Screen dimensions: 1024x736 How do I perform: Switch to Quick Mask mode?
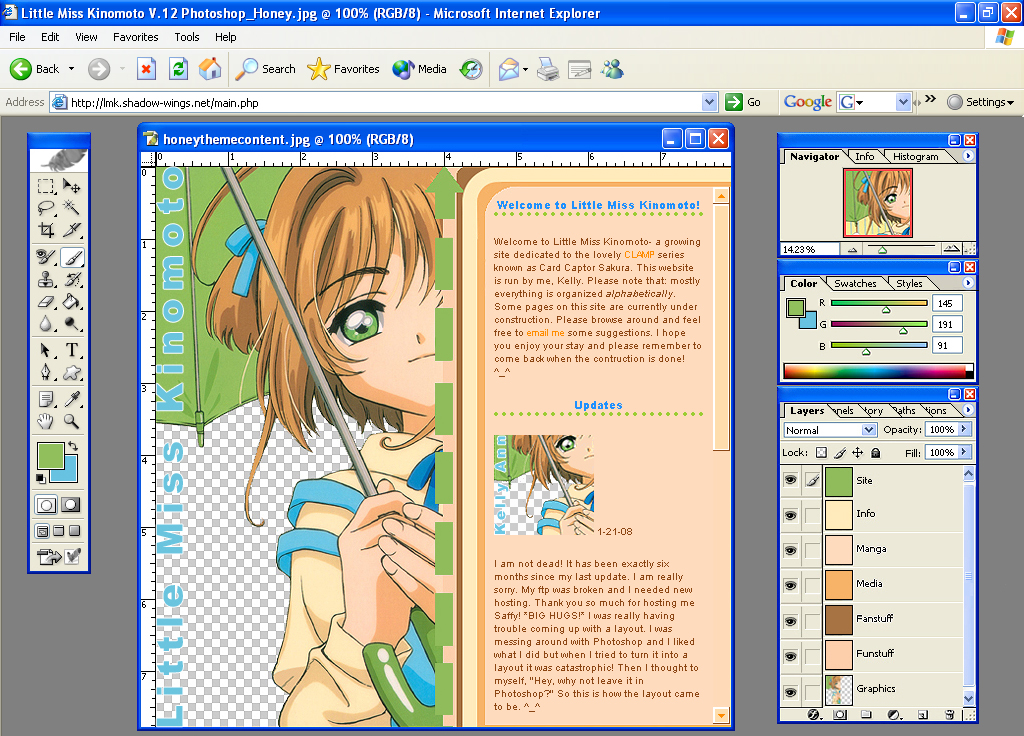click(x=71, y=505)
